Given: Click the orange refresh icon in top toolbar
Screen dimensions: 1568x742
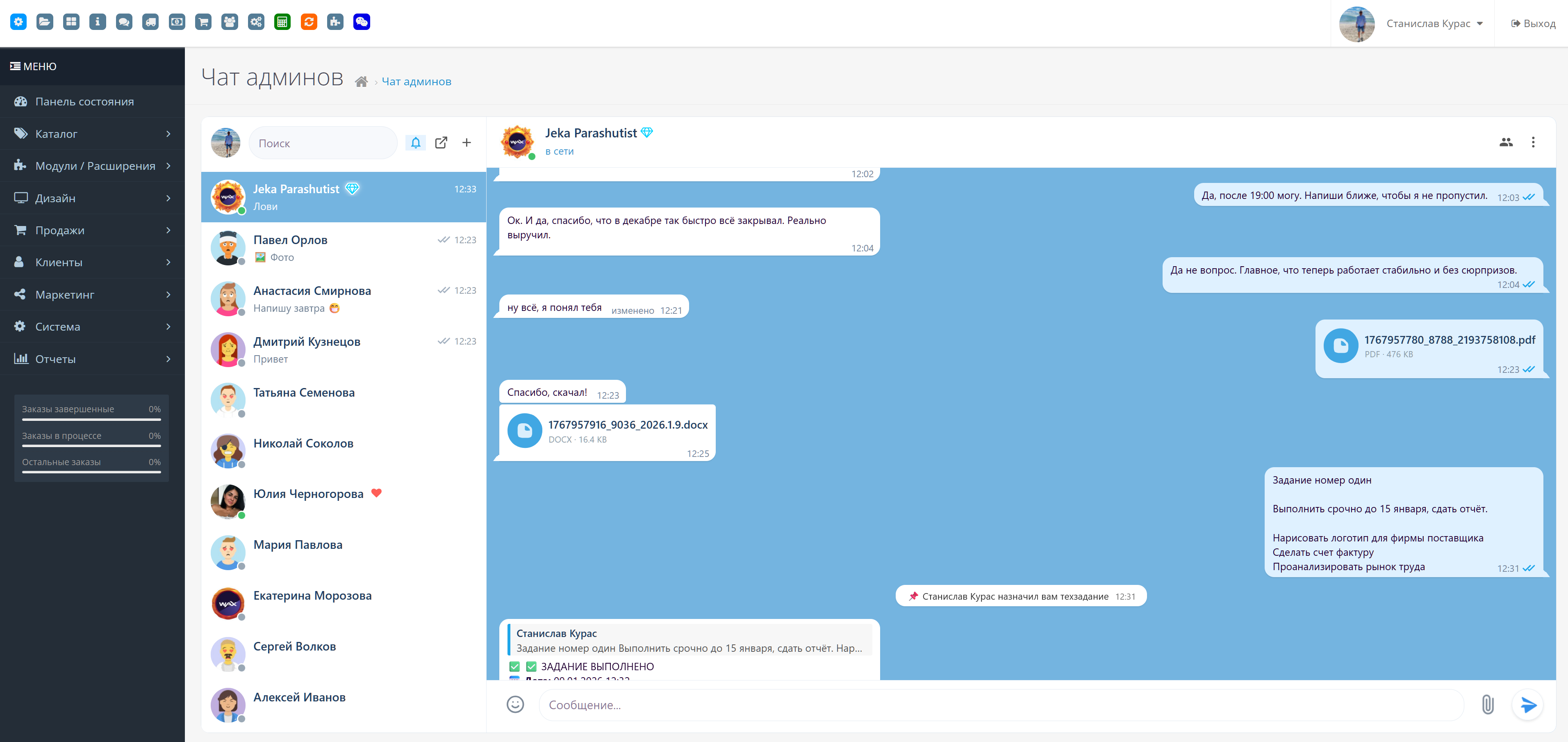Looking at the screenshot, I should pos(309,22).
